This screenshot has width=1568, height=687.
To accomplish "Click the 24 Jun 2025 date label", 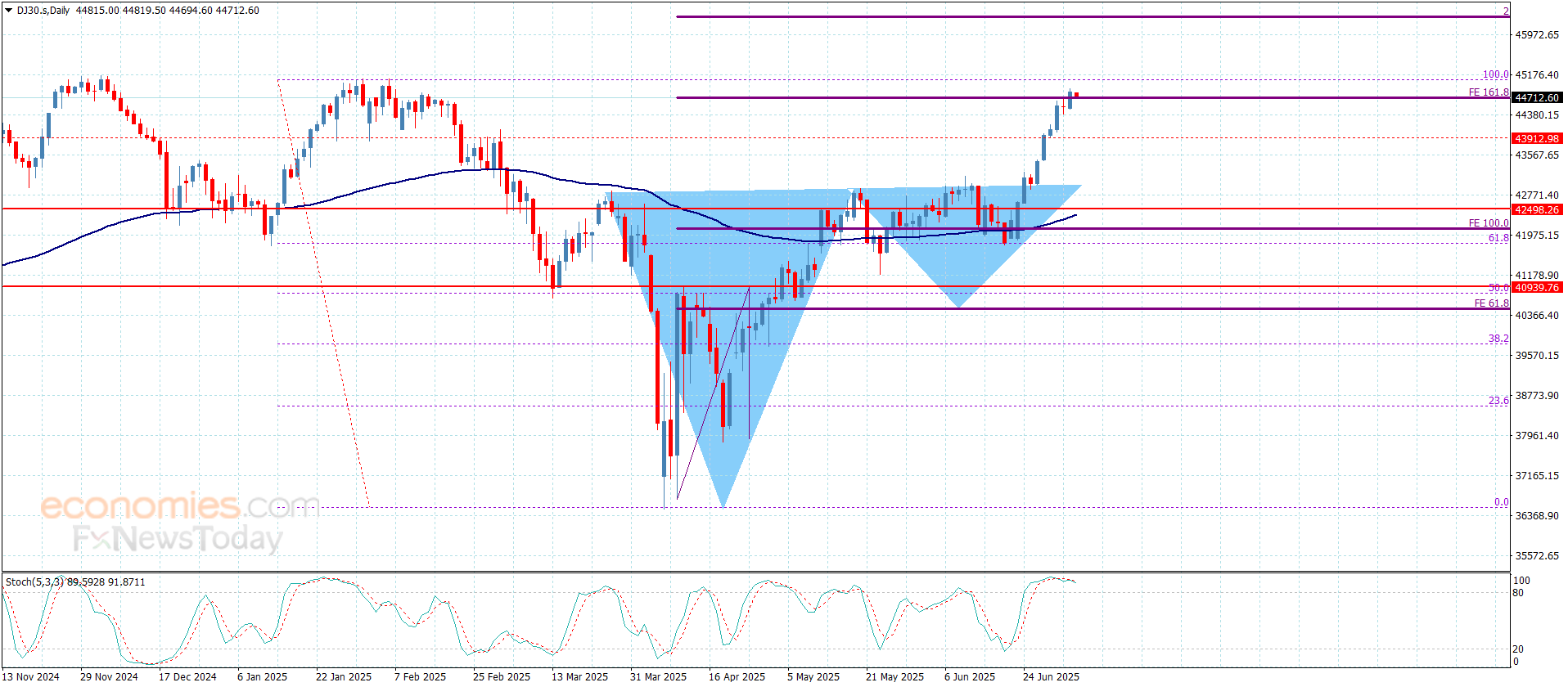I will click(x=1051, y=676).
